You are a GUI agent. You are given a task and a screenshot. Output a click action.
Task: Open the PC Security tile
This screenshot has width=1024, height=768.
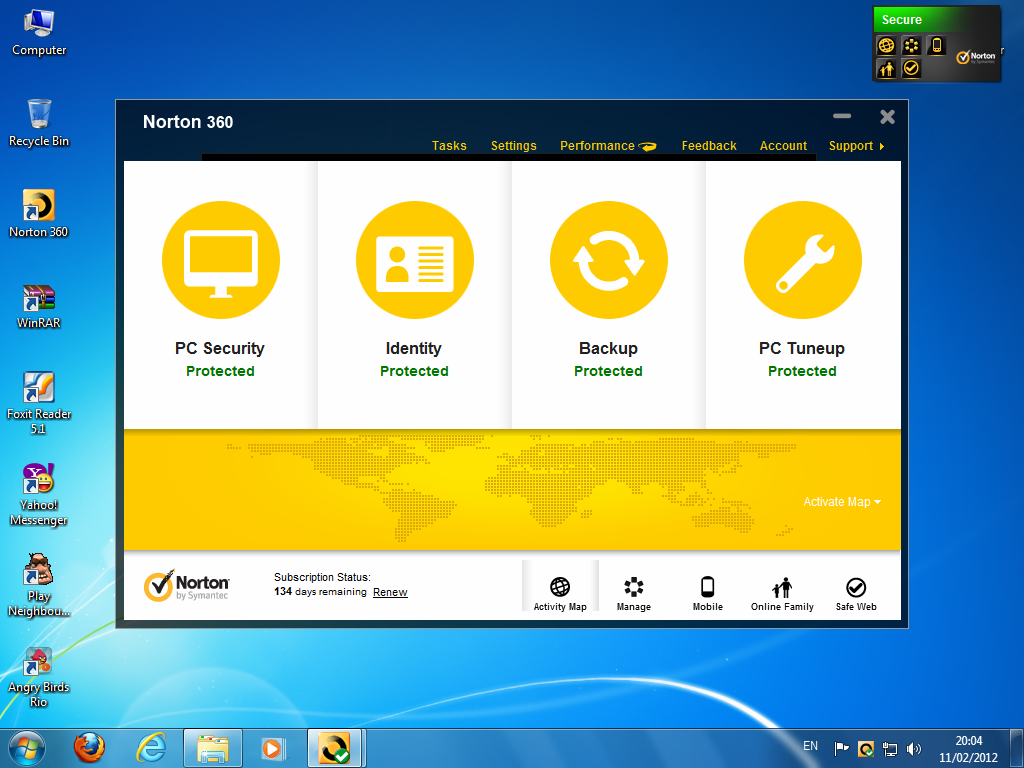(x=220, y=295)
